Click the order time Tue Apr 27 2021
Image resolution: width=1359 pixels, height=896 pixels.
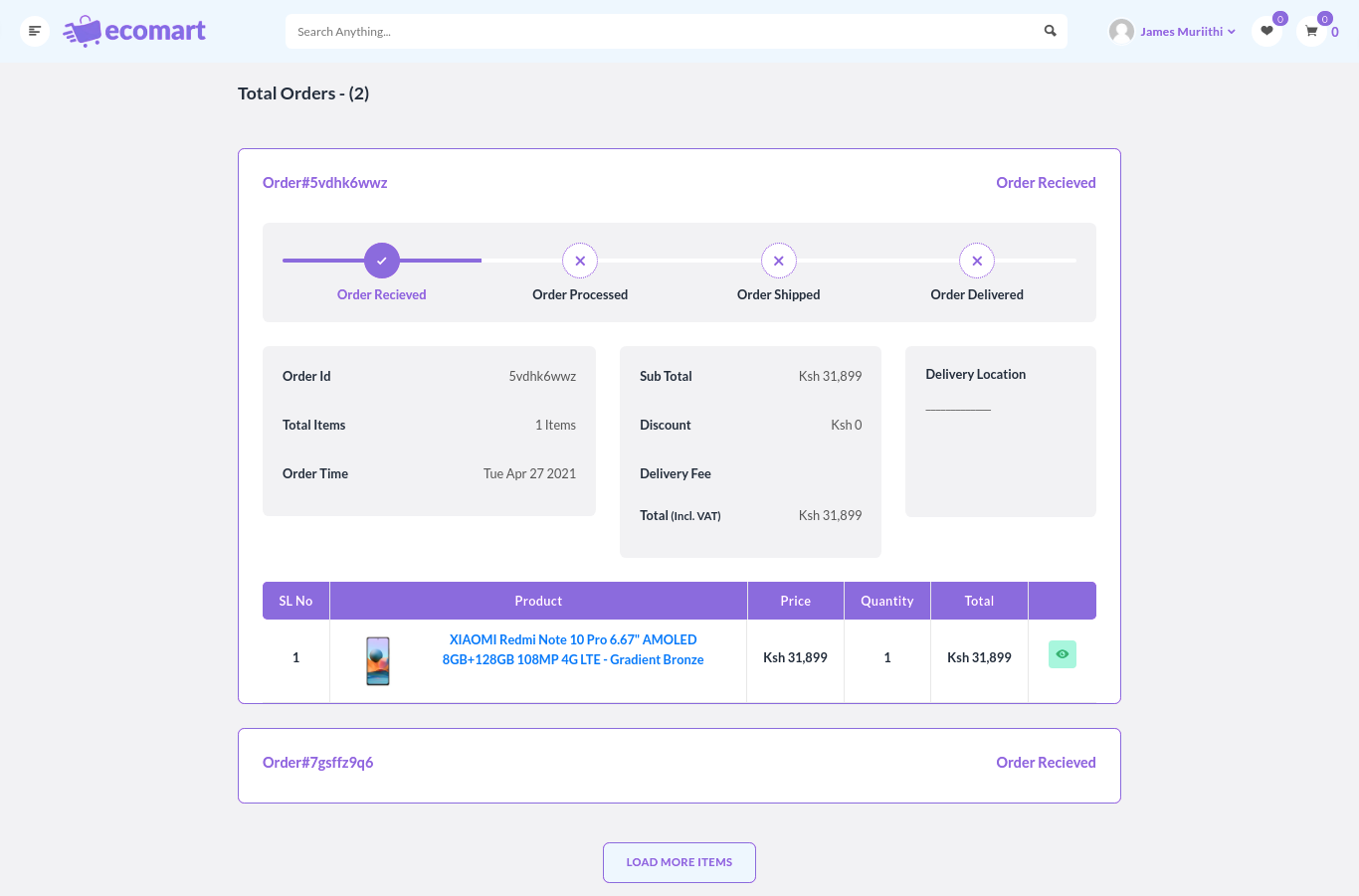(529, 473)
